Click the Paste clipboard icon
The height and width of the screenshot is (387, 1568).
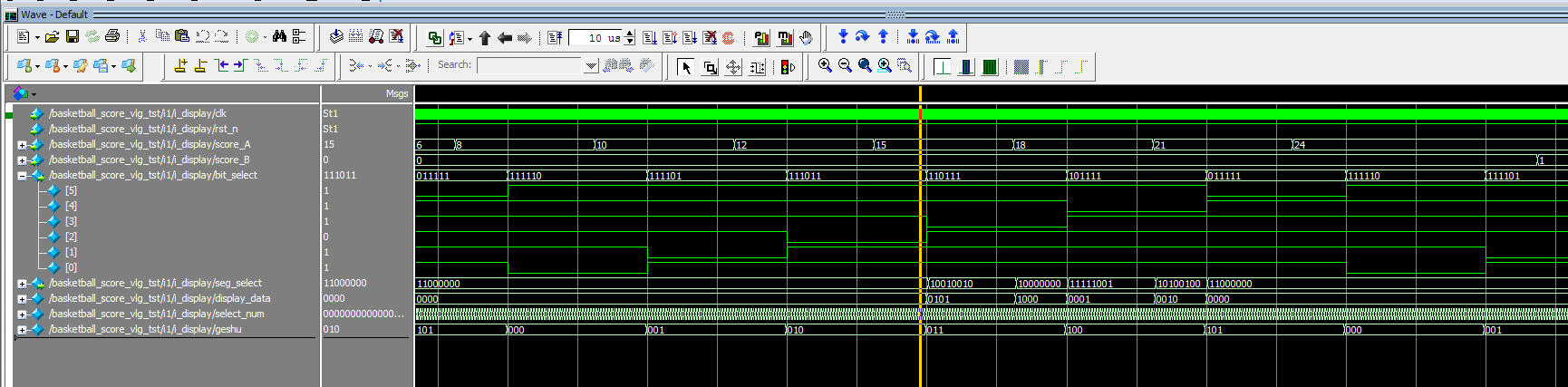pos(182,37)
